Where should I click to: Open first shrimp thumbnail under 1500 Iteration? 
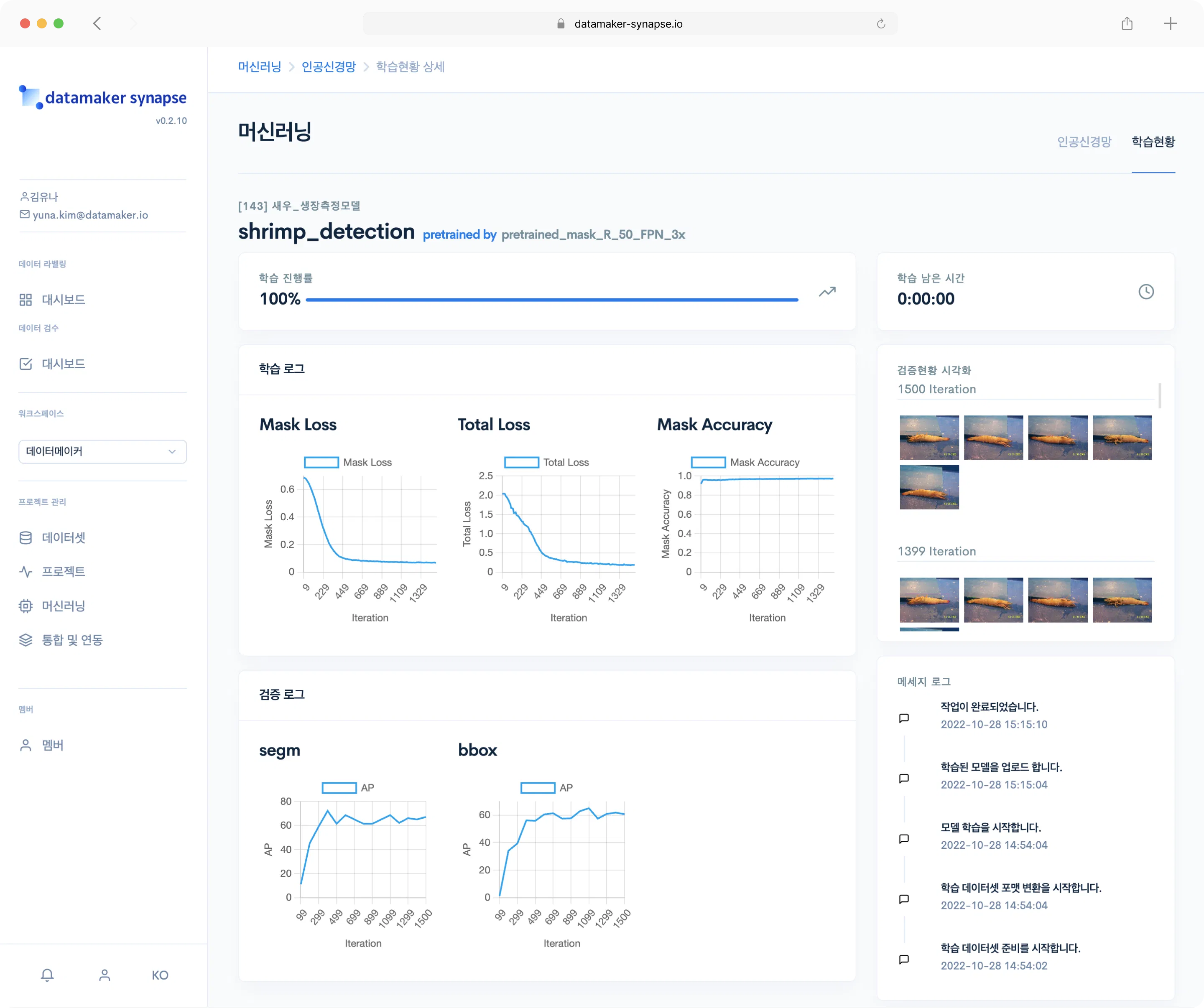(929, 437)
